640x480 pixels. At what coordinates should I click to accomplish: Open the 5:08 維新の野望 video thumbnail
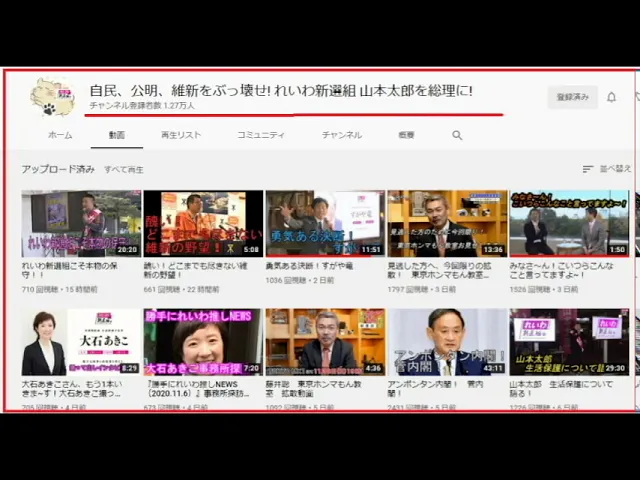pyautogui.click(x=203, y=224)
